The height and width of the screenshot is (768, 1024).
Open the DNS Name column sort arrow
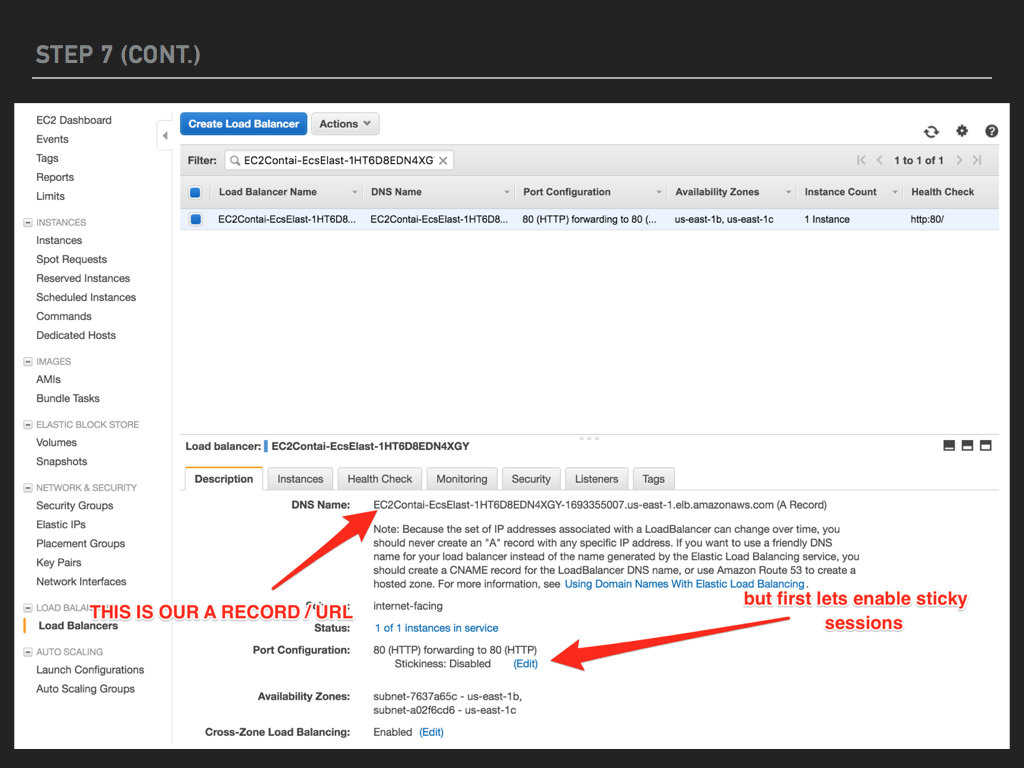[507, 192]
